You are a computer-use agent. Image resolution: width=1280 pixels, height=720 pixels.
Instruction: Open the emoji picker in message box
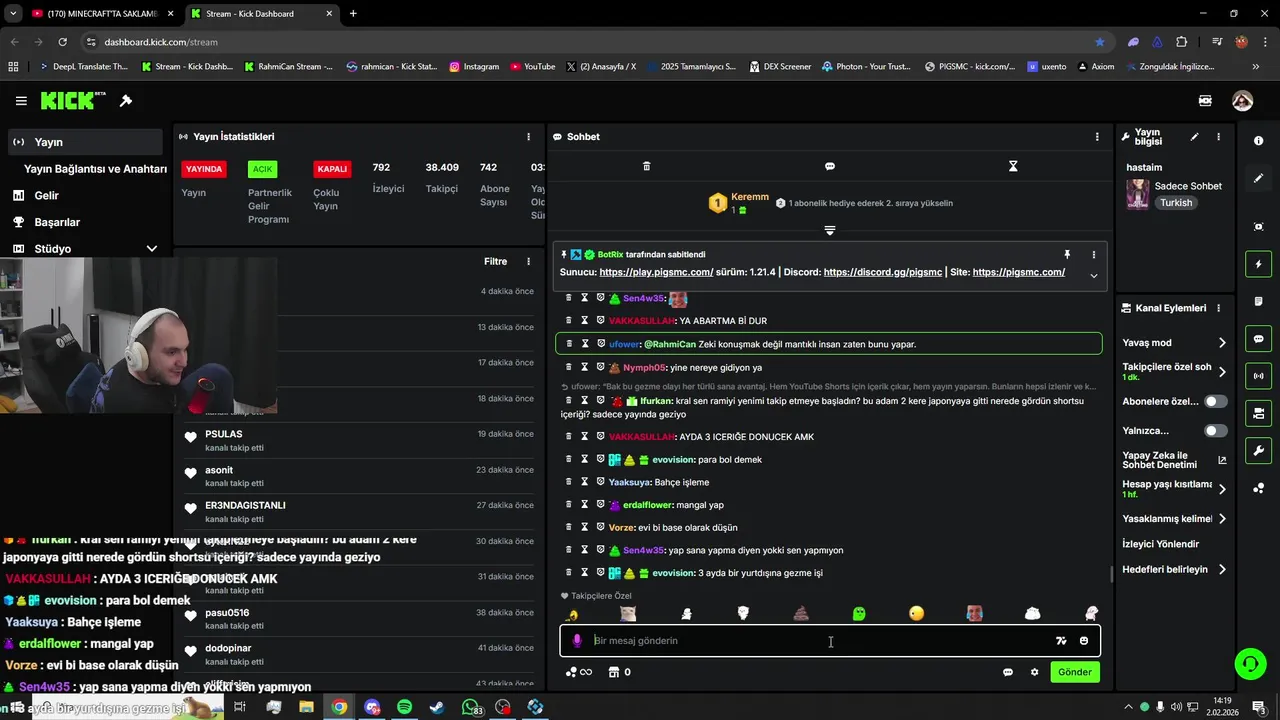1084,641
